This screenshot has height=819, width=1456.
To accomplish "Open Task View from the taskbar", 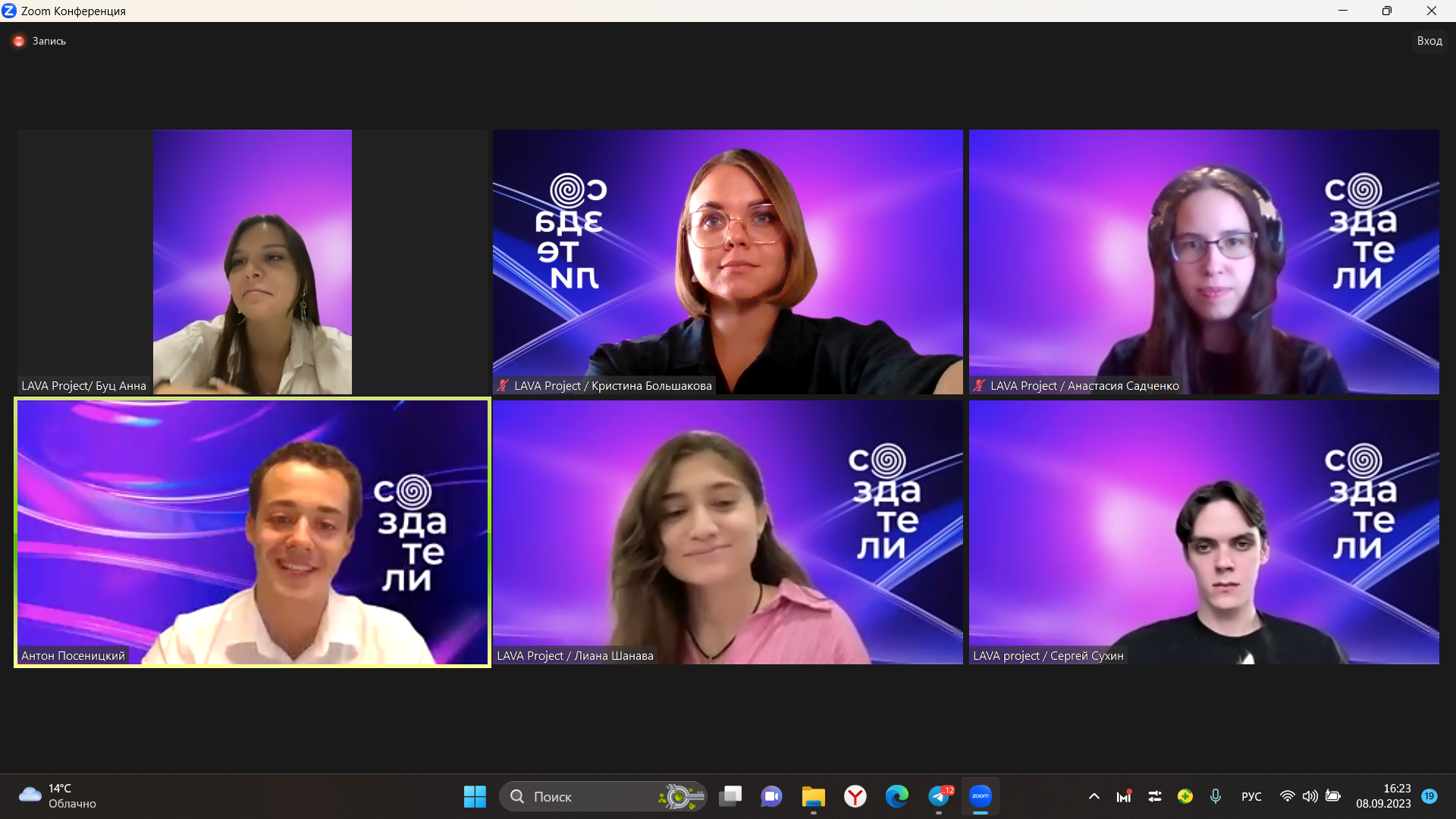I will tap(730, 796).
